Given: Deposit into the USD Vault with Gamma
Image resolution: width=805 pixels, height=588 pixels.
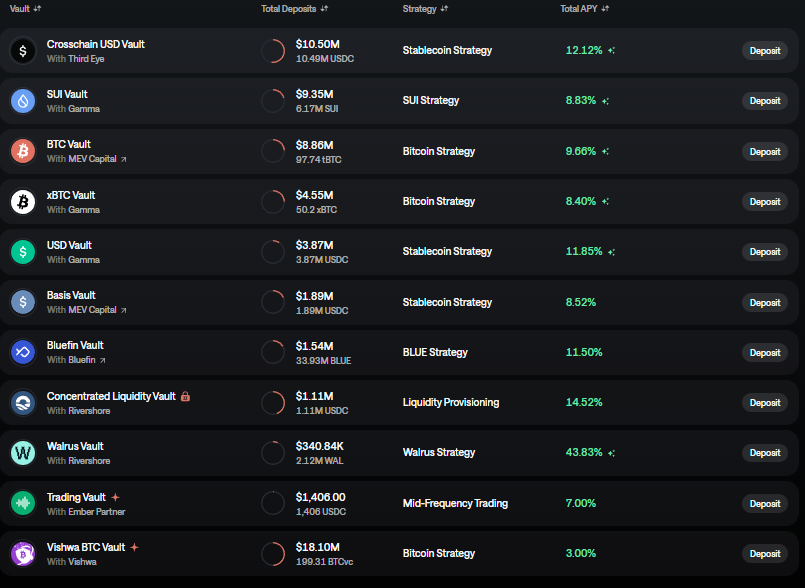Looking at the screenshot, I should 765,252.
